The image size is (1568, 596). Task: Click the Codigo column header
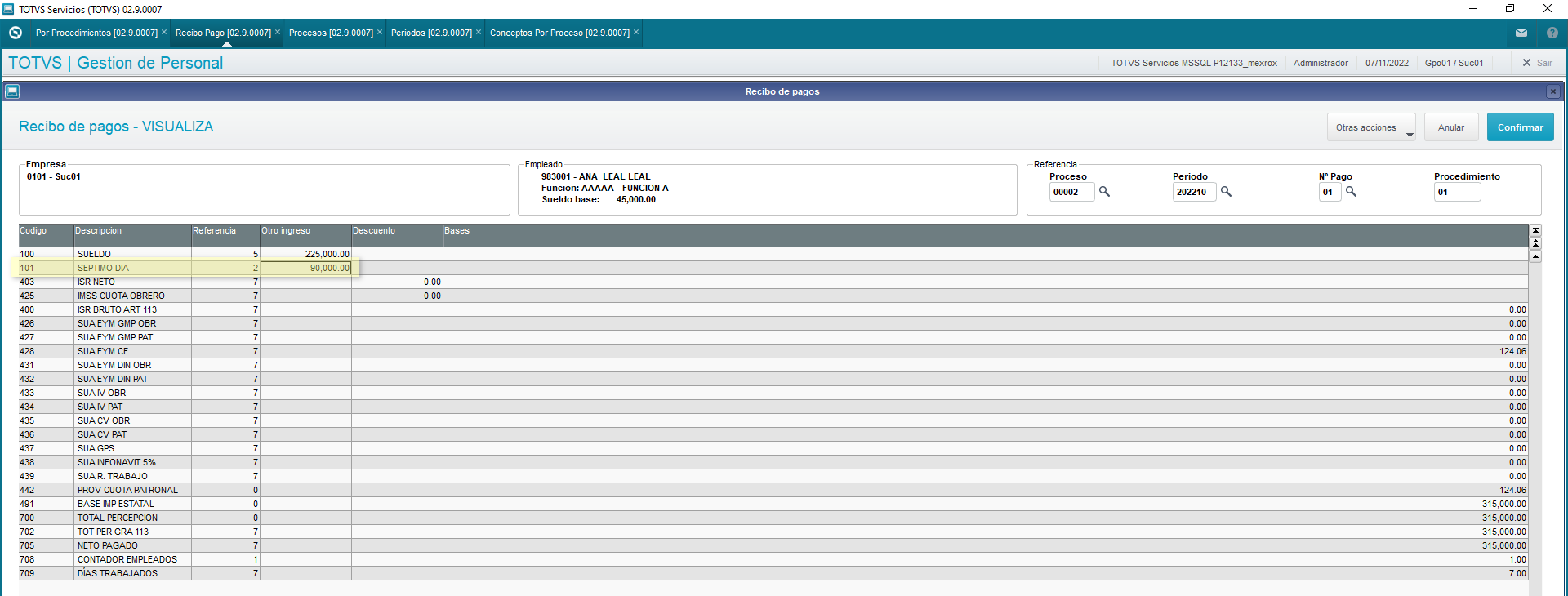[x=46, y=235]
